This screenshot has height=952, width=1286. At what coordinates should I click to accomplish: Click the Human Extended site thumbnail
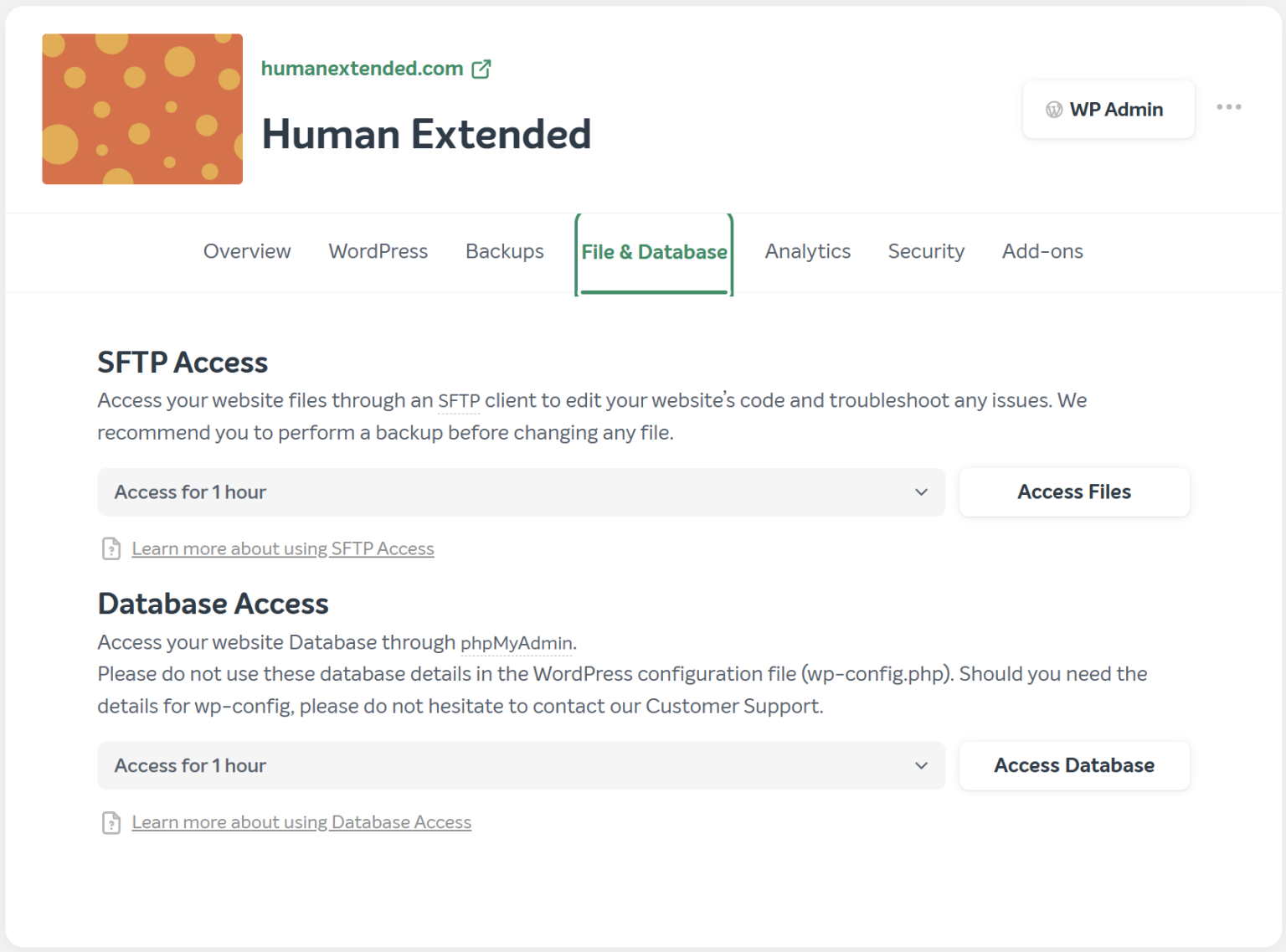[x=142, y=109]
